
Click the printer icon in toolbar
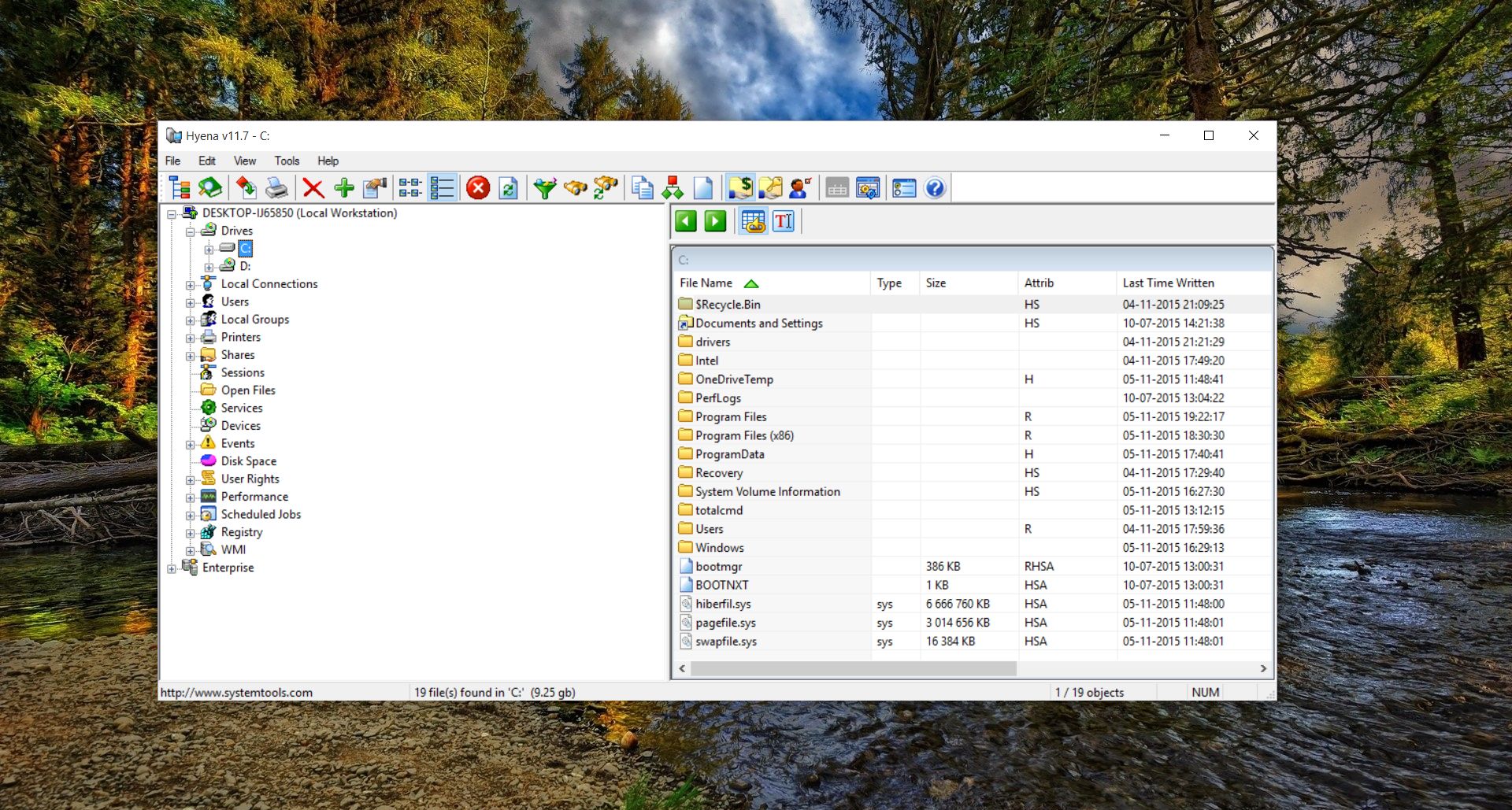(276, 188)
